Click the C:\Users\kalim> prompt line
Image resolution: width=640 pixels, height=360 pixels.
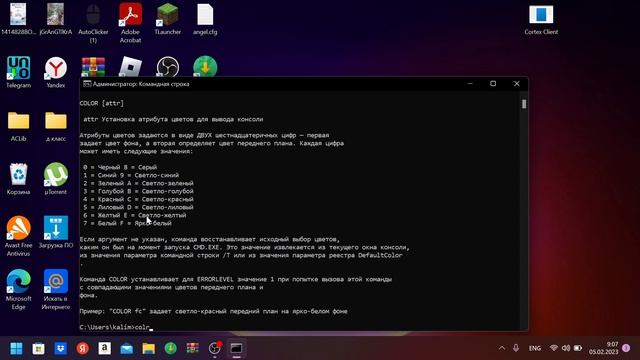[x=116, y=327]
